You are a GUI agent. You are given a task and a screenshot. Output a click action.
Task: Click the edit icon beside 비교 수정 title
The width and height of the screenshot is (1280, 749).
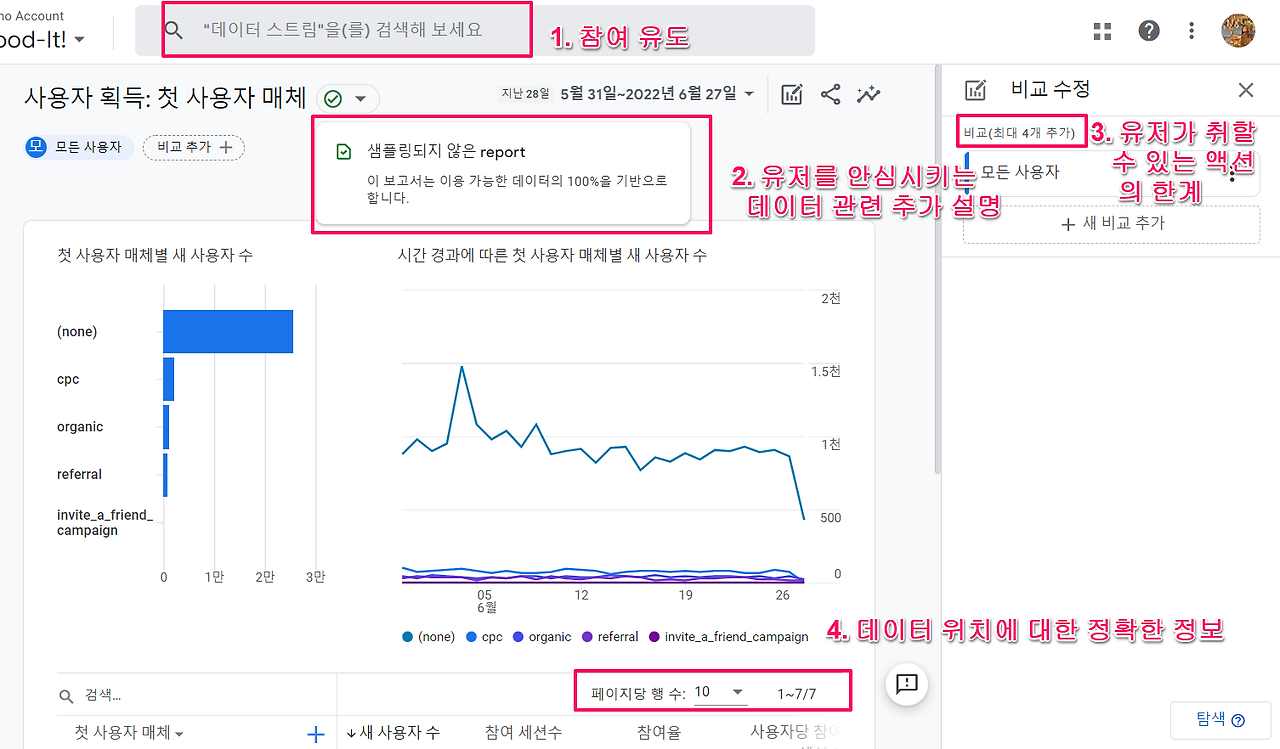975,90
